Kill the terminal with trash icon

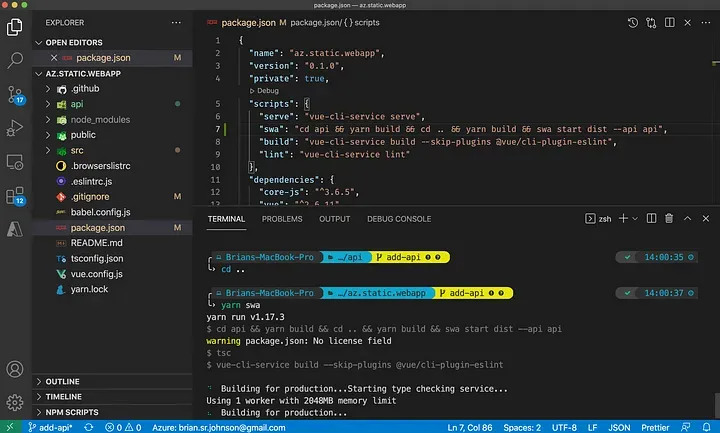tap(669, 219)
